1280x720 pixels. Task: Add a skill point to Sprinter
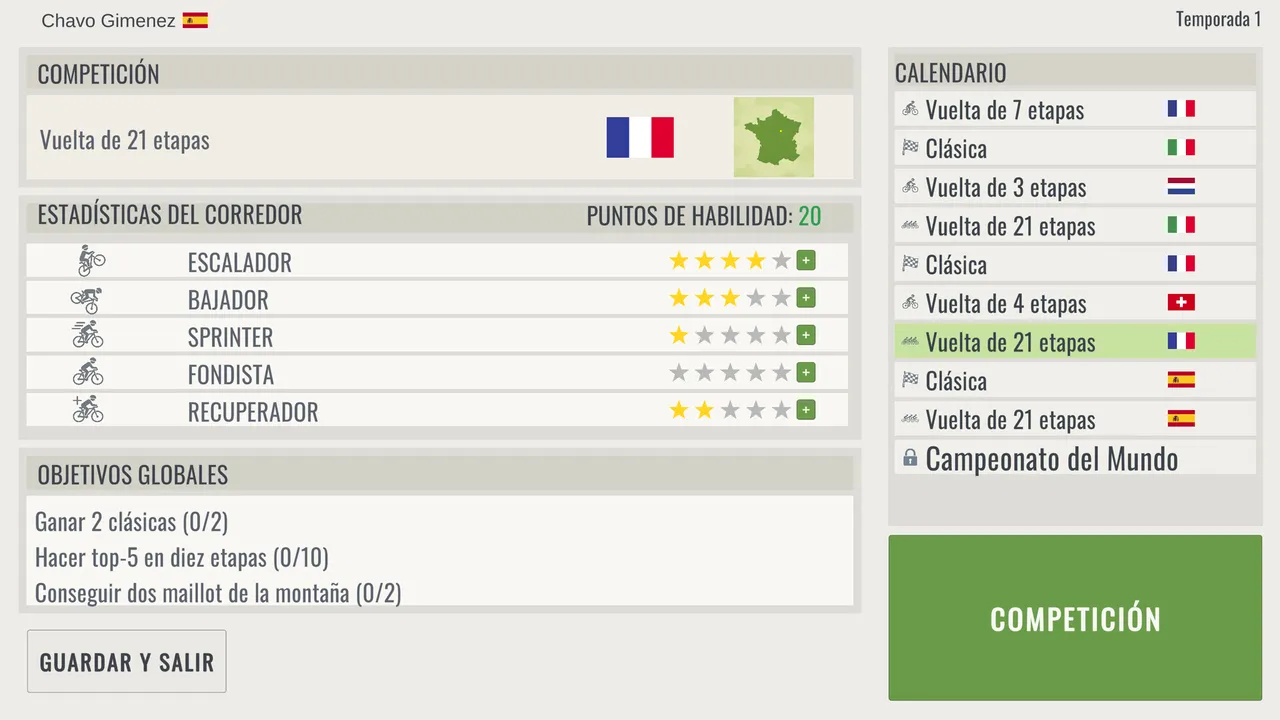[x=806, y=335]
